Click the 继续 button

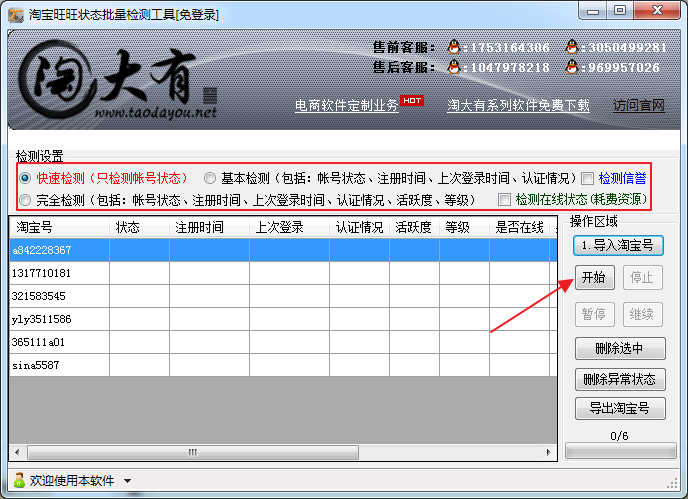pos(642,314)
